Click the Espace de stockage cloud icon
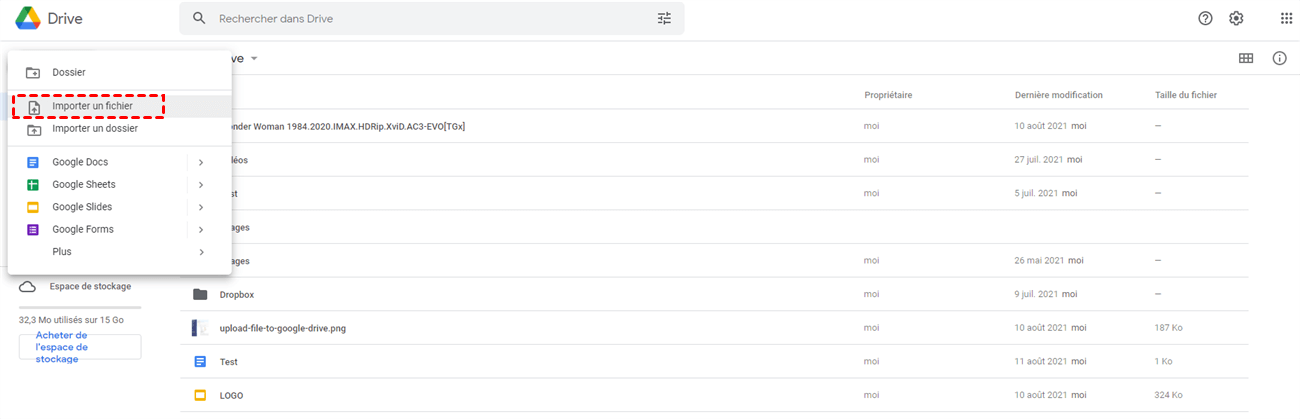 pyautogui.click(x=28, y=287)
